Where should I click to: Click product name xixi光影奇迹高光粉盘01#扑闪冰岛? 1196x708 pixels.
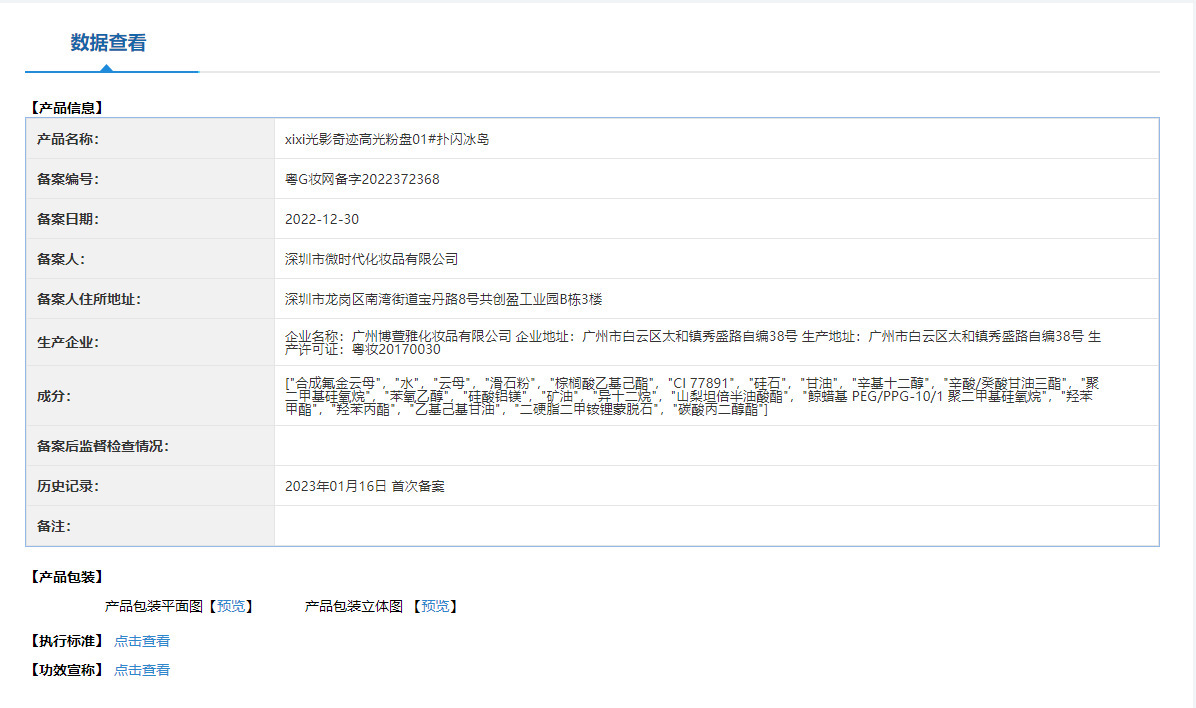pos(387,139)
